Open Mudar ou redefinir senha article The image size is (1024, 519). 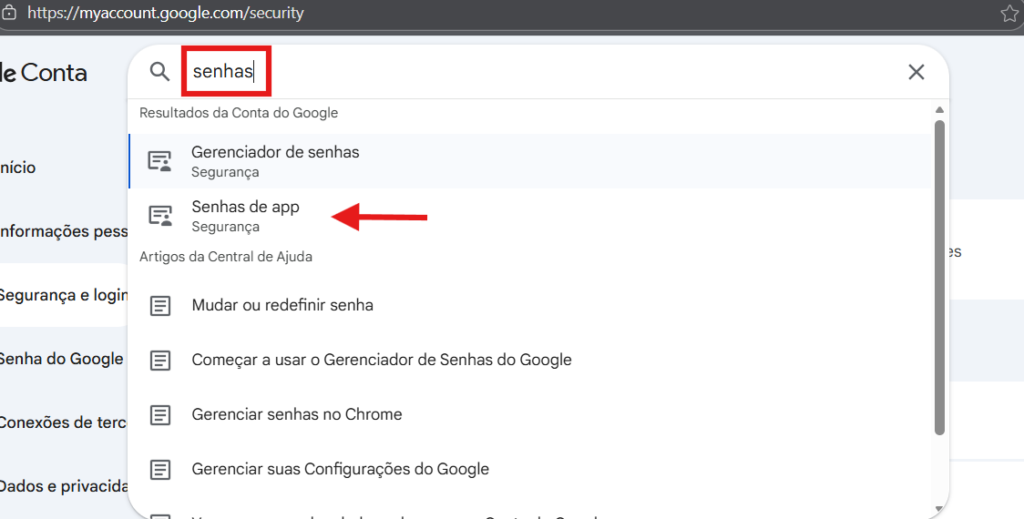pyautogui.click(x=282, y=305)
